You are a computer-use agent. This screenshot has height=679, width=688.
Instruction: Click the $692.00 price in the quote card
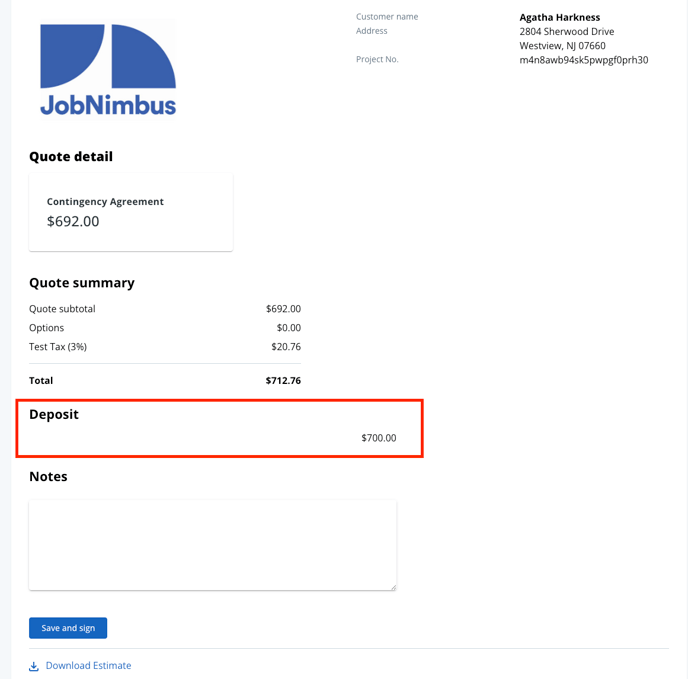pos(73,221)
